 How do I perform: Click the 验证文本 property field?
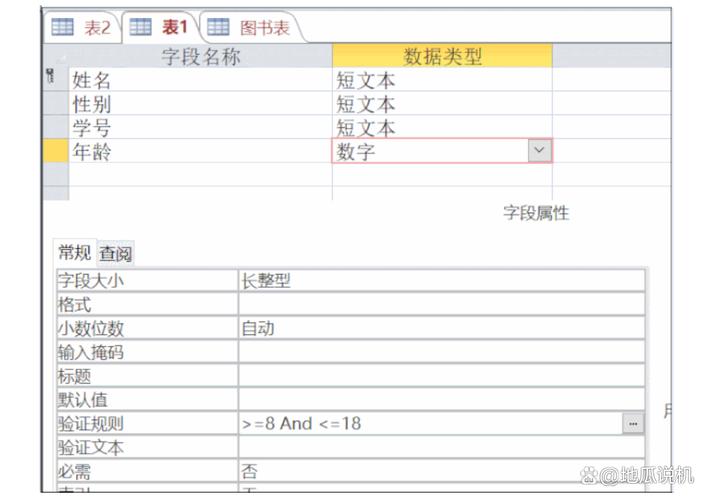tap(441, 448)
